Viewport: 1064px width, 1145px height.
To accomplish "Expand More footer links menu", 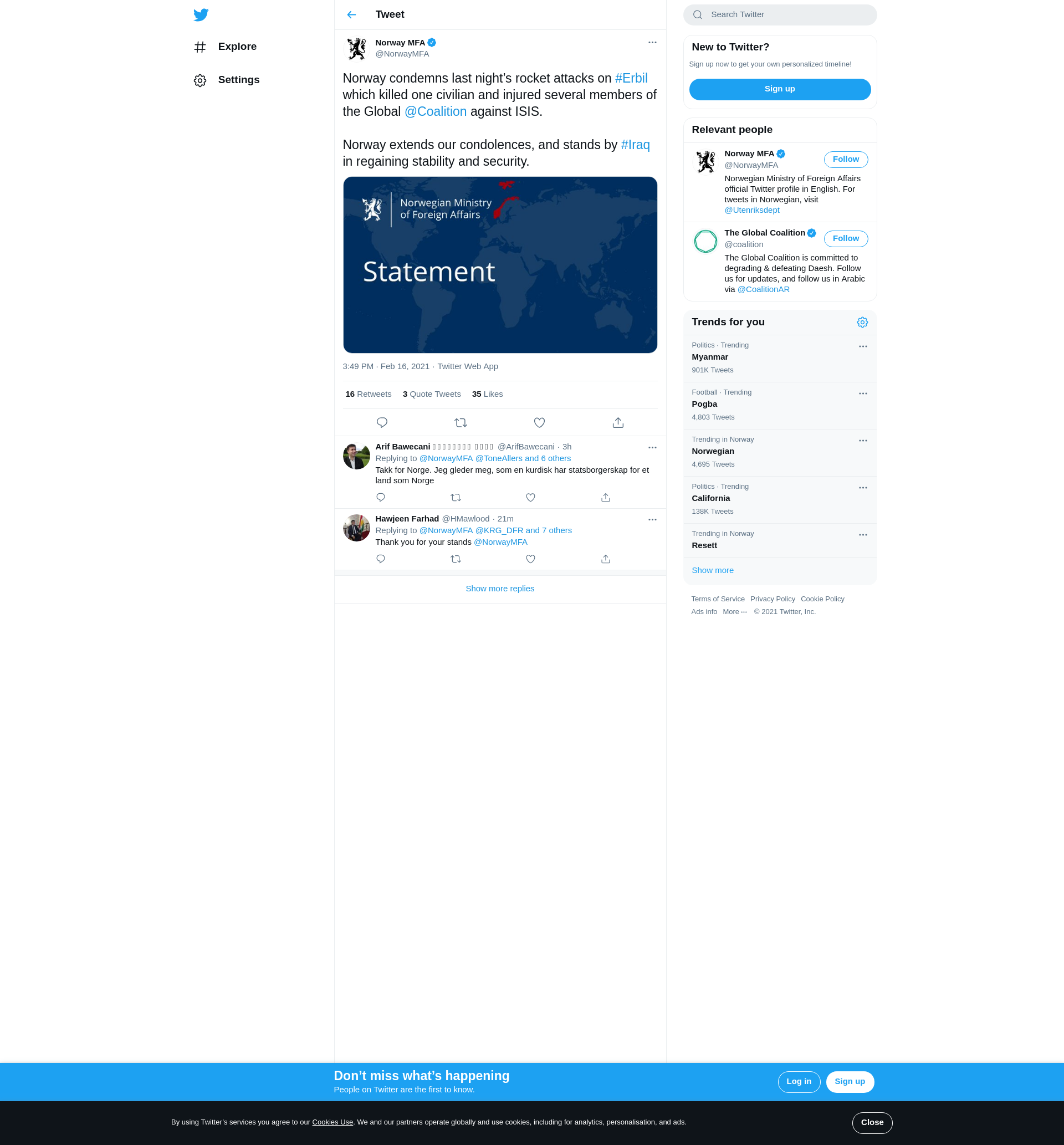I will [x=735, y=612].
